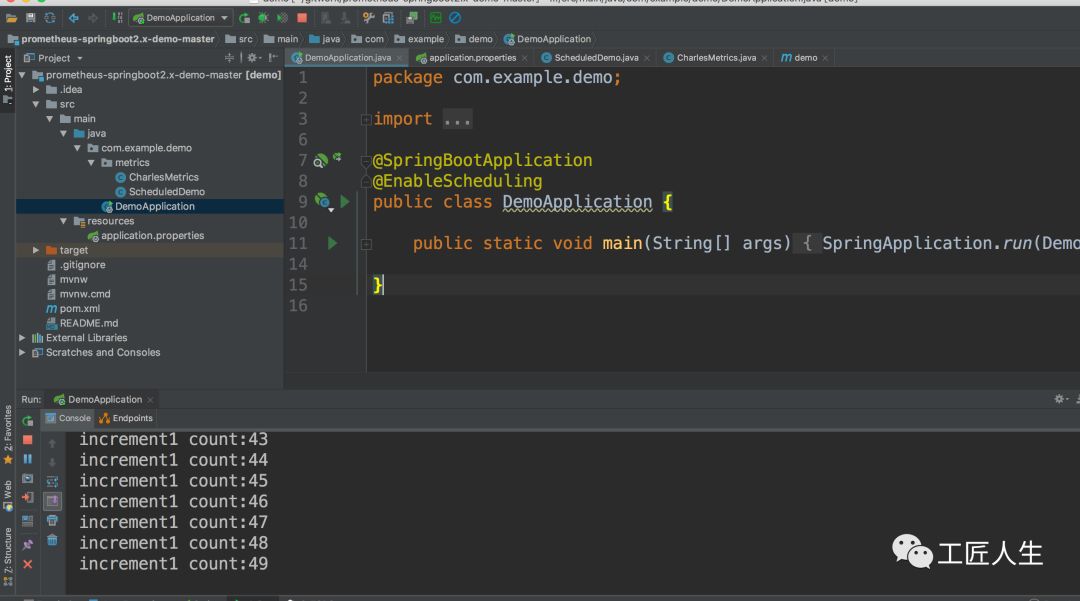The width and height of the screenshot is (1080, 601).
Task: Pin the Run tab with pin icon
Action: [x=28, y=545]
